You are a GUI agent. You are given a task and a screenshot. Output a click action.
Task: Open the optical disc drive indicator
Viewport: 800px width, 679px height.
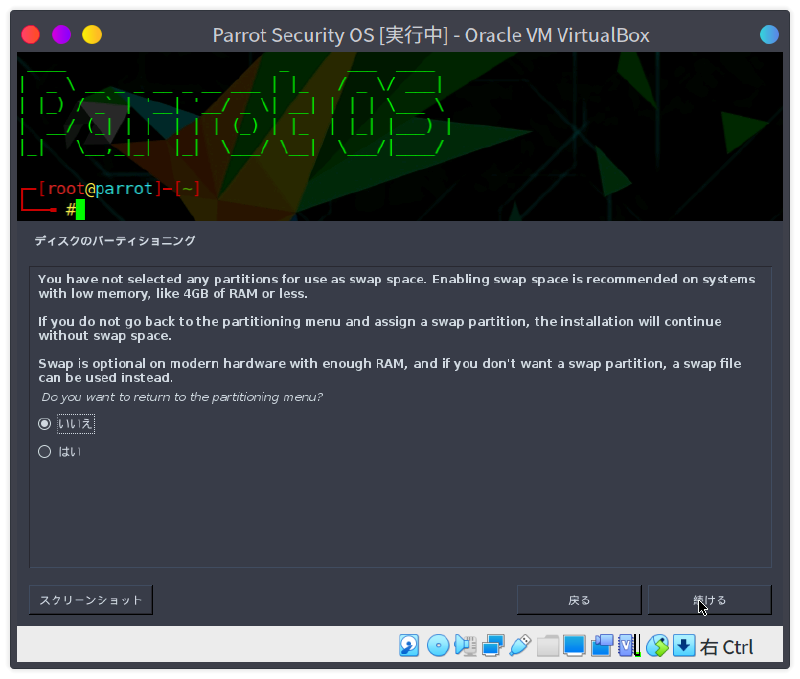(x=437, y=646)
